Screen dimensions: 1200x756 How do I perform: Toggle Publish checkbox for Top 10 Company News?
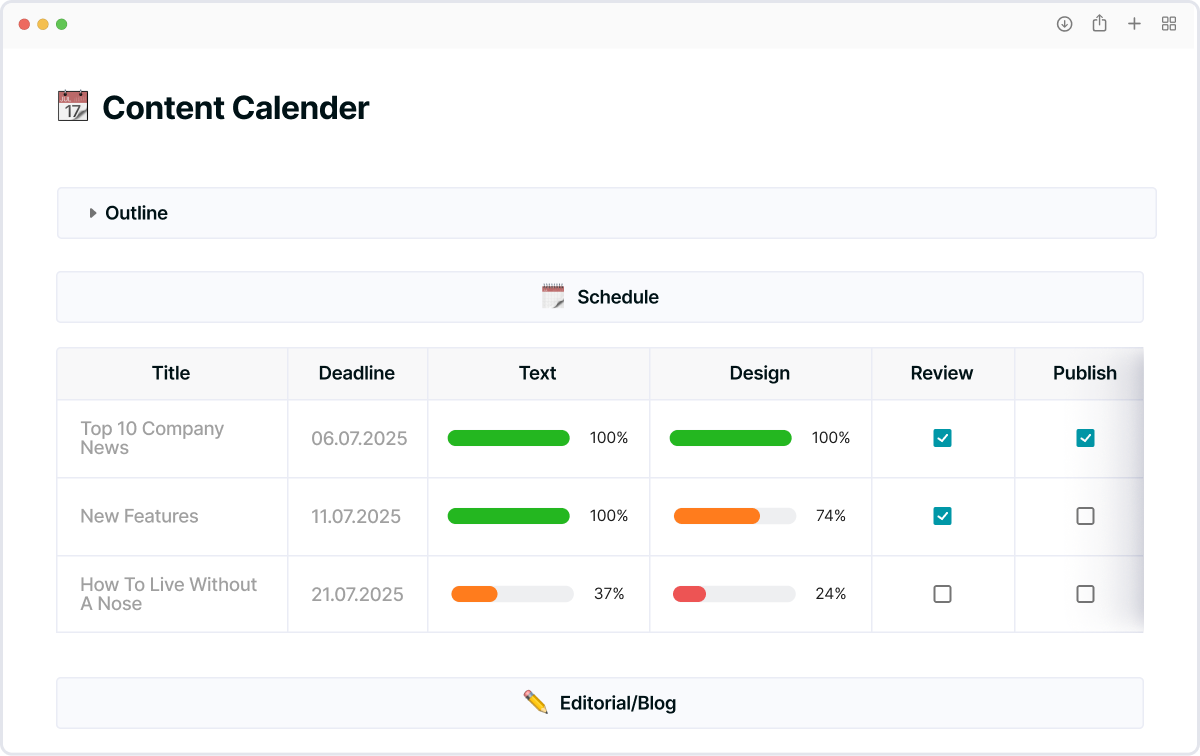(x=1085, y=438)
